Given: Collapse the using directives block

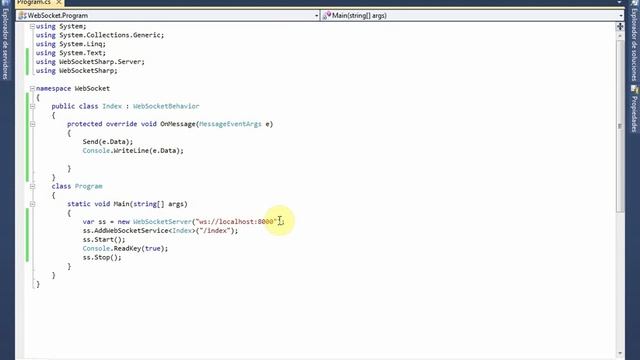Looking at the screenshot, I should point(32,26).
